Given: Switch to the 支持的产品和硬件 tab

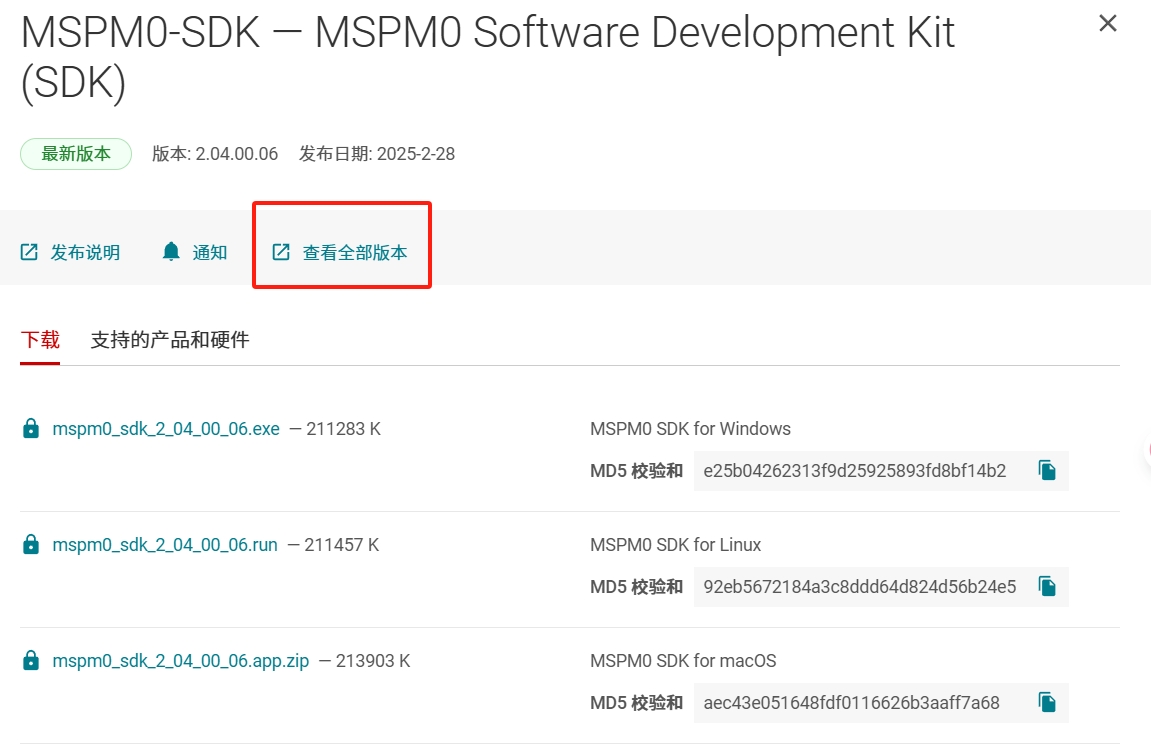Looking at the screenshot, I should tap(170, 340).
